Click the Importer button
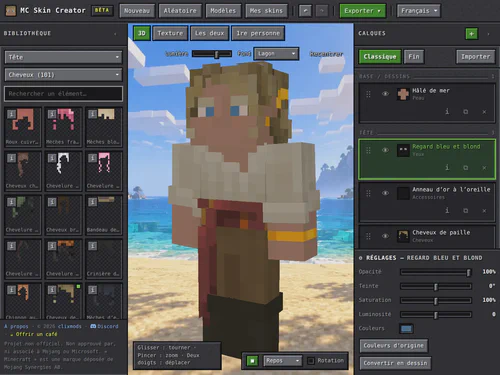 476,57
